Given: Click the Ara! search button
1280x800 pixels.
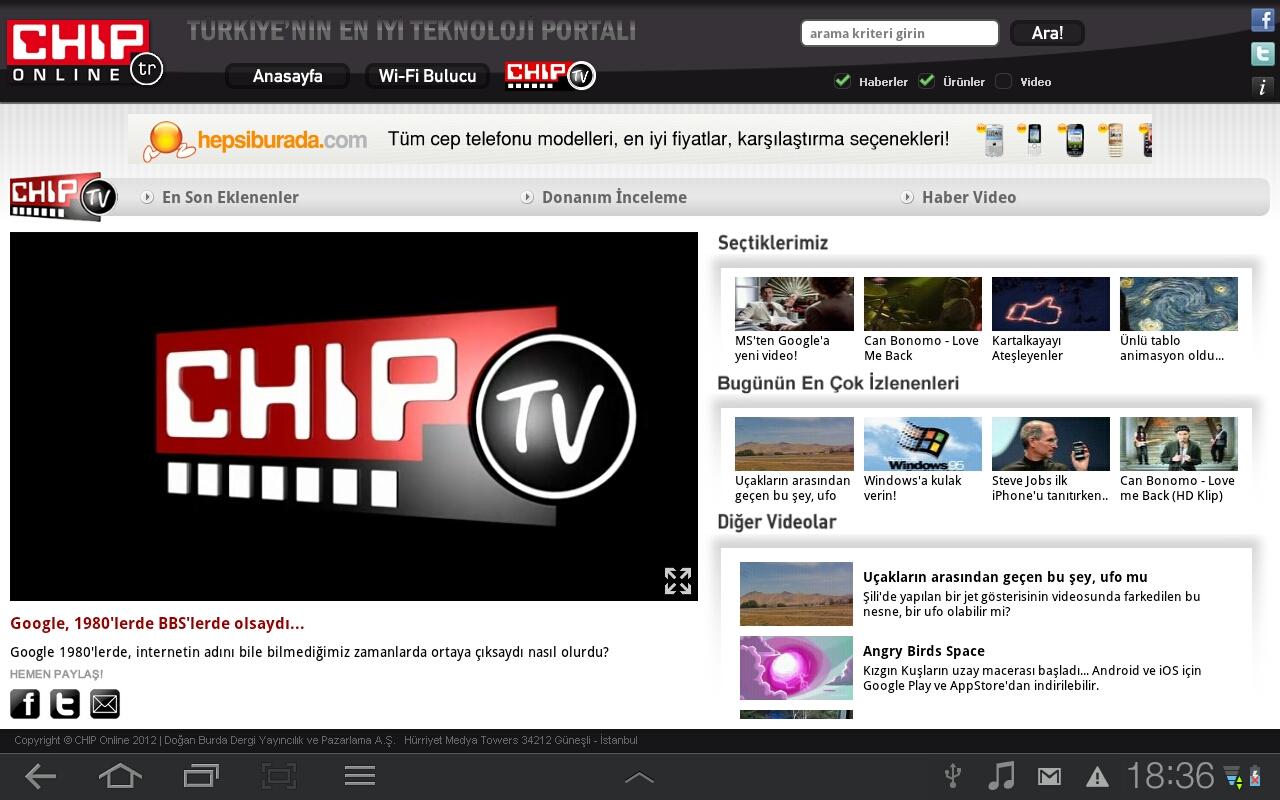Looking at the screenshot, I should (x=1047, y=33).
